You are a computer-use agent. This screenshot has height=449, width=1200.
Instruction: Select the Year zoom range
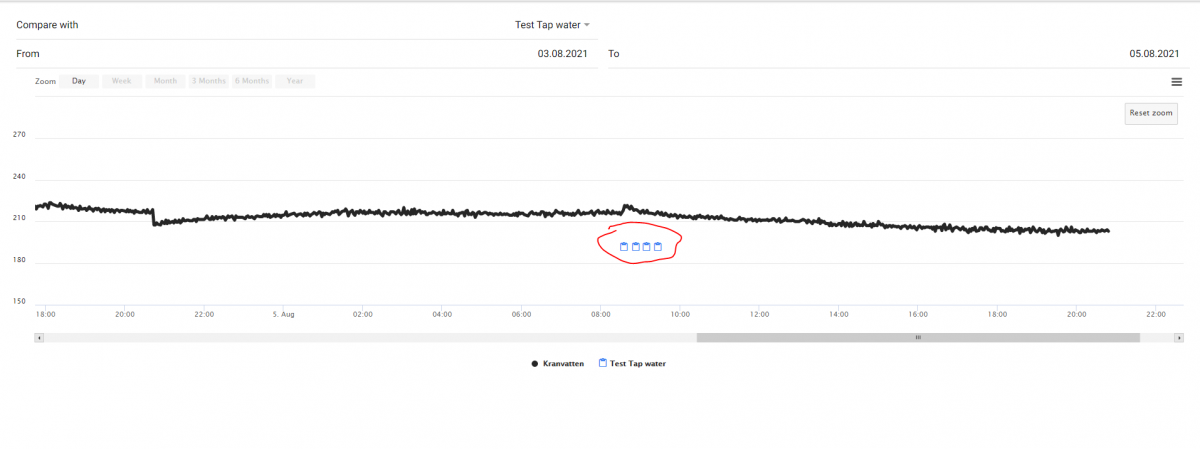click(x=295, y=81)
